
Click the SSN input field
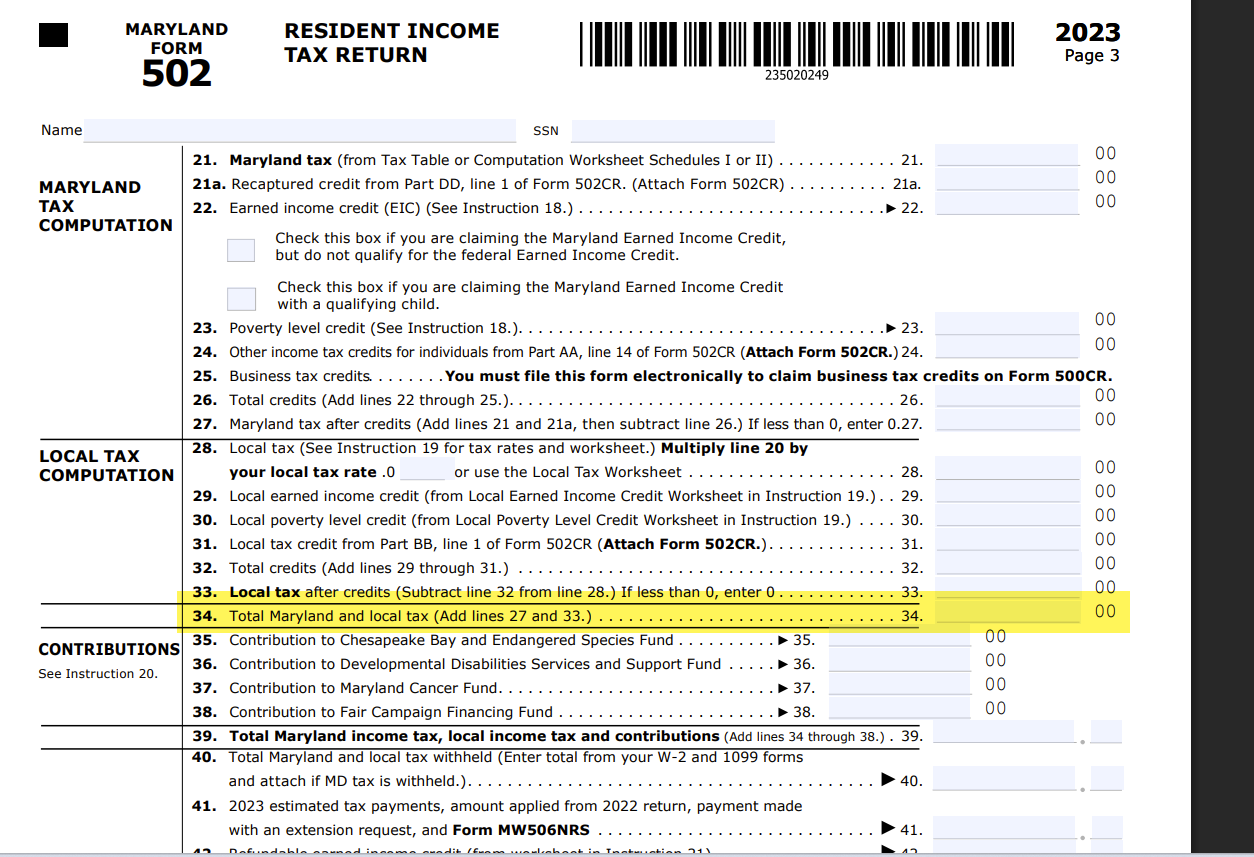(x=673, y=131)
